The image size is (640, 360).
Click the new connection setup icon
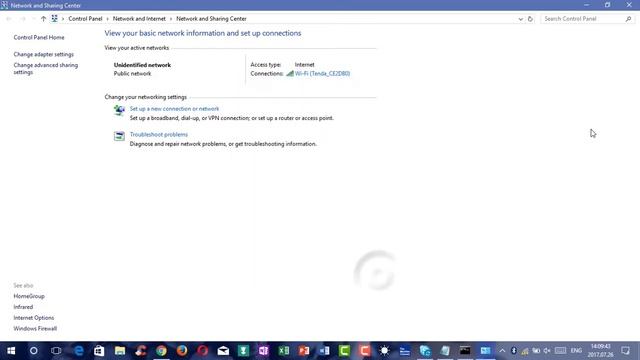pos(119,110)
